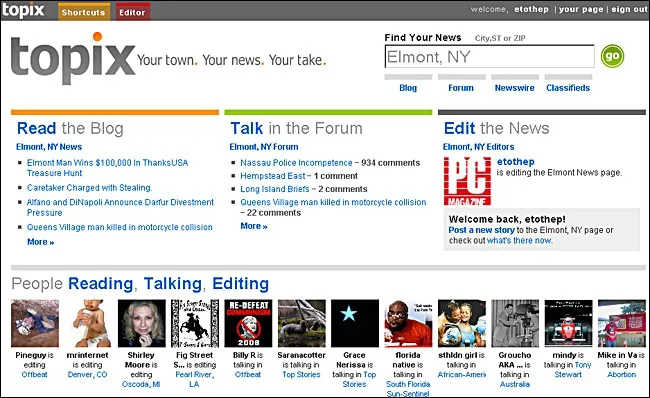Click the PC Magazine avatar image
This screenshot has height=398, width=650.
pyautogui.click(x=467, y=181)
